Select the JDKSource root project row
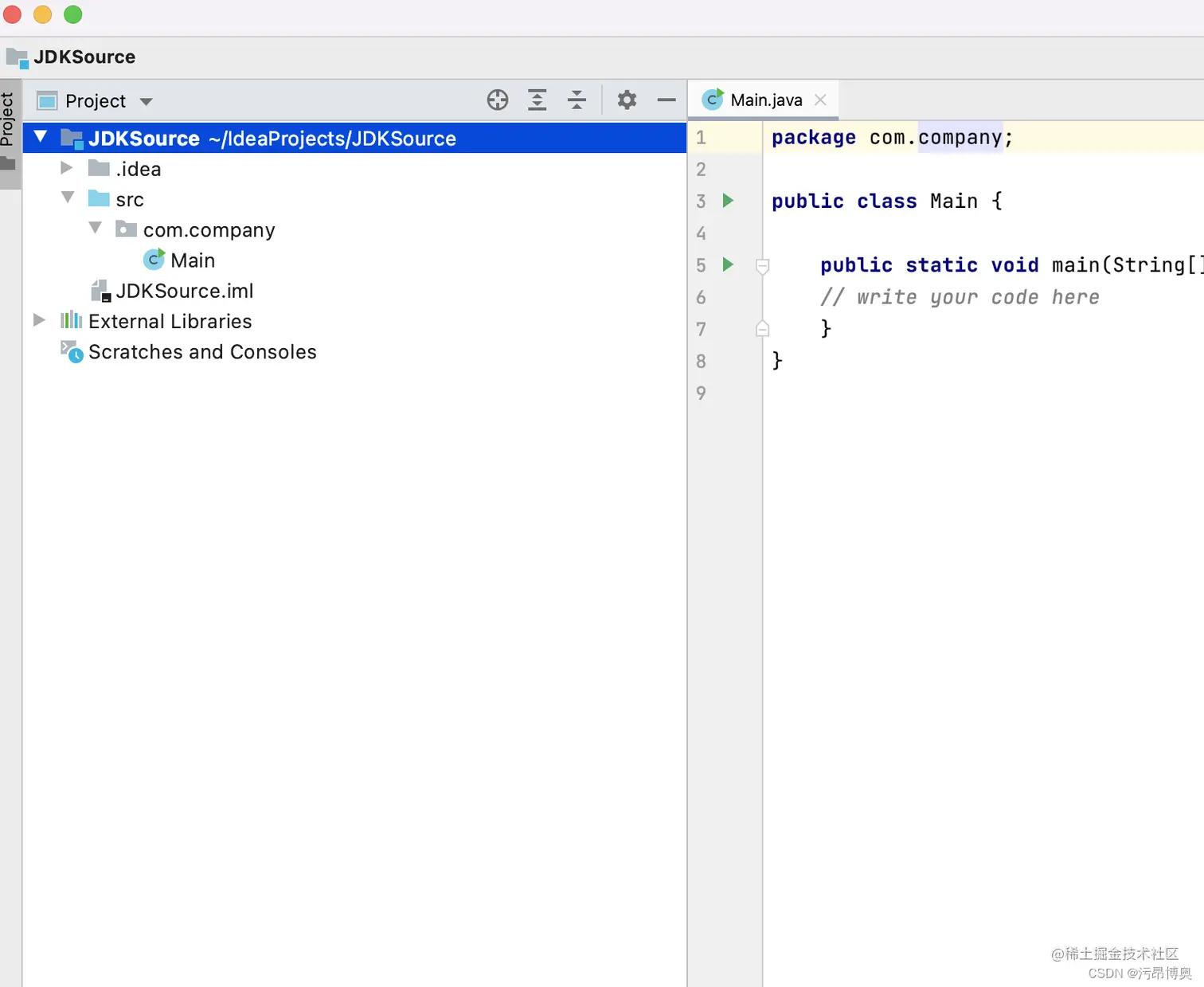 [x=354, y=138]
